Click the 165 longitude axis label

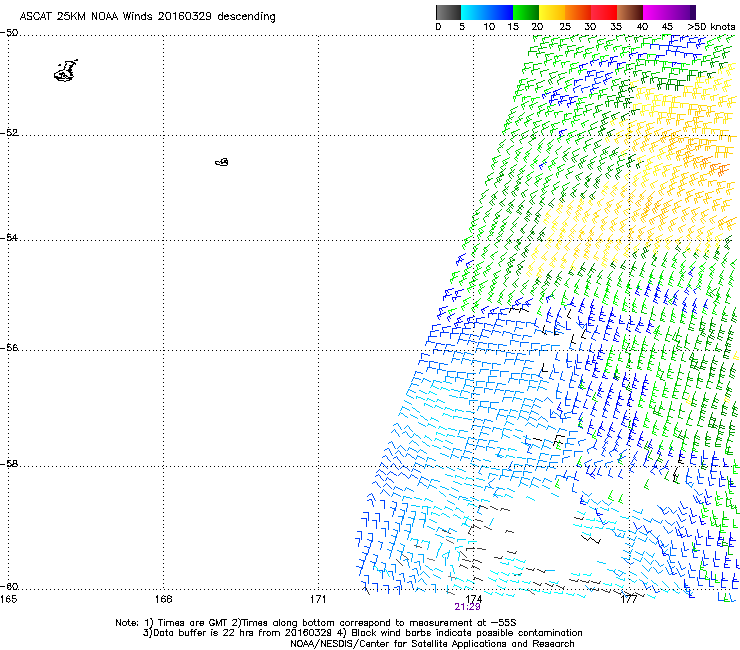point(8,599)
